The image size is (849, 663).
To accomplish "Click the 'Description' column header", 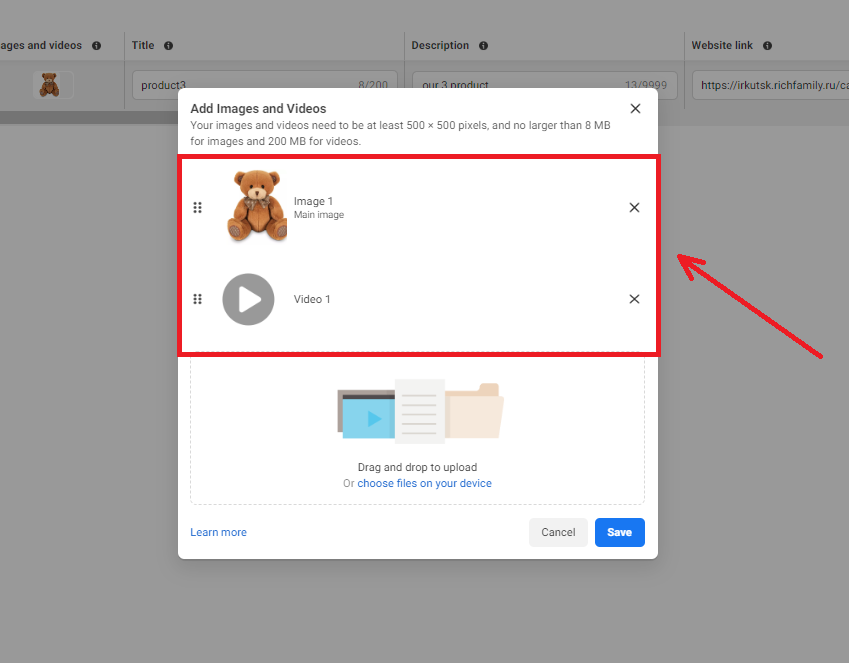I will (x=440, y=46).
